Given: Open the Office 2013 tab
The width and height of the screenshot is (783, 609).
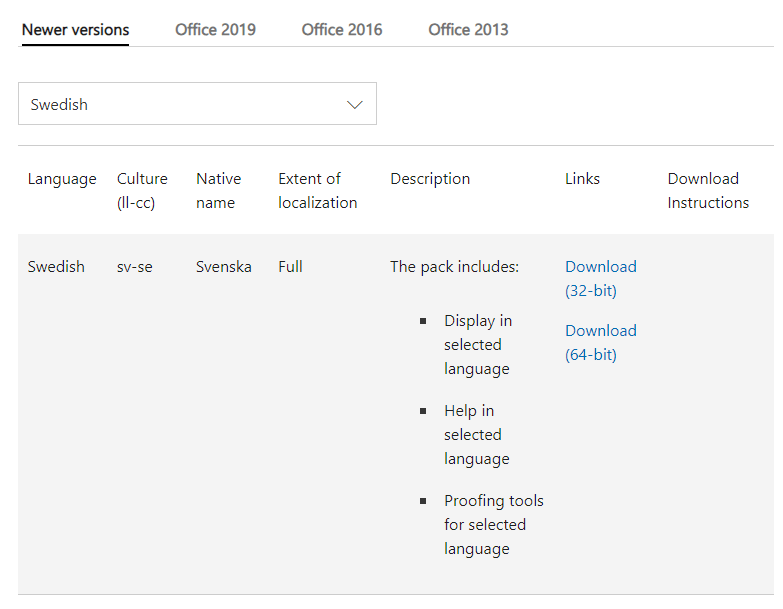Looking at the screenshot, I should [468, 30].
